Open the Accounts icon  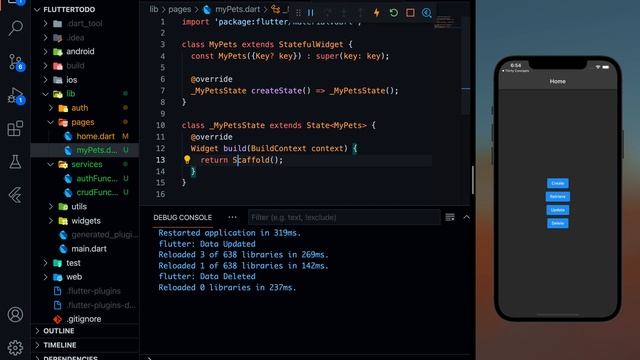pyautogui.click(x=16, y=315)
